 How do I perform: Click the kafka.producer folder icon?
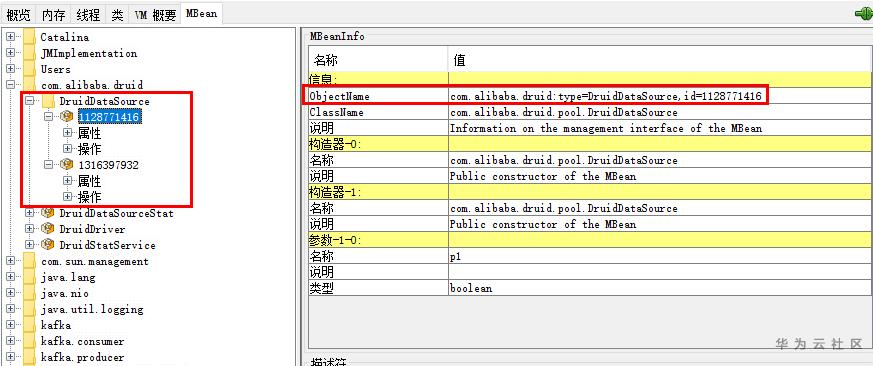click(30, 357)
